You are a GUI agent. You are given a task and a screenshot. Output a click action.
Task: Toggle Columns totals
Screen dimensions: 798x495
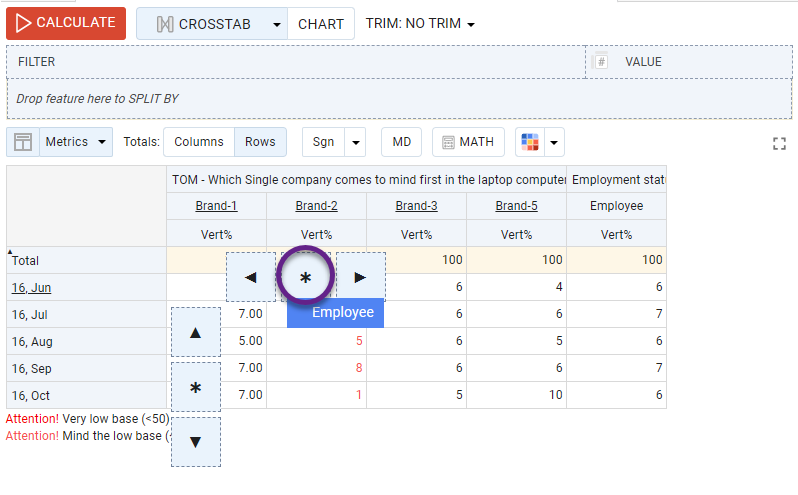coord(199,142)
